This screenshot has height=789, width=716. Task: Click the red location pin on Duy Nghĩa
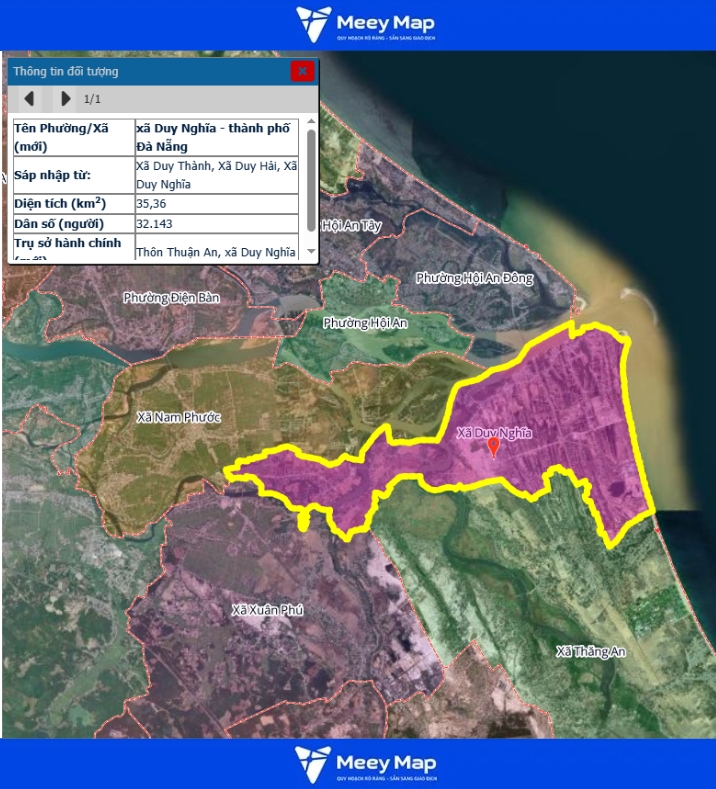pos(492,447)
